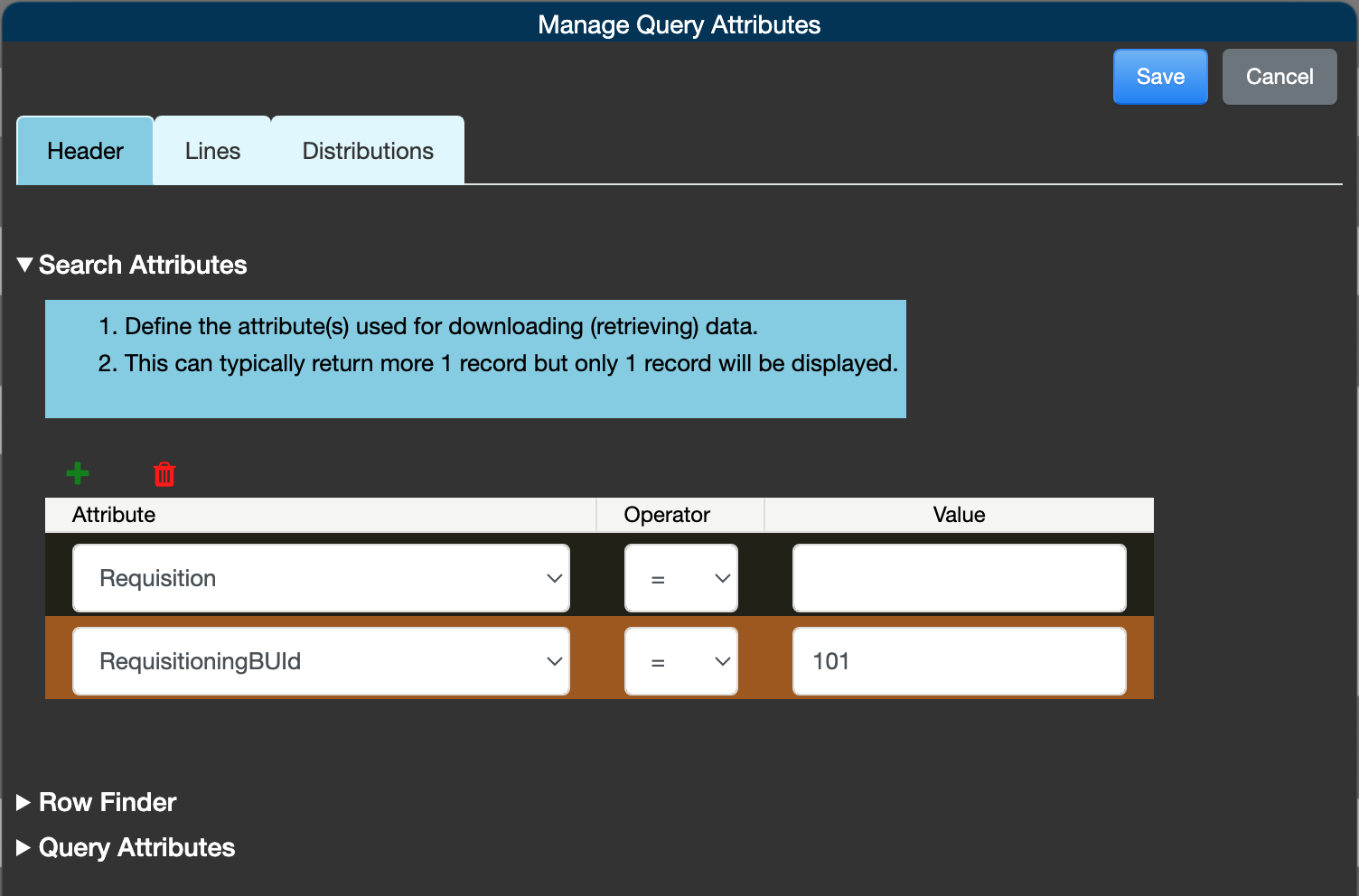Select the highlighted RequisitioningBUId row
The image size is (1359, 896).
pos(596,660)
